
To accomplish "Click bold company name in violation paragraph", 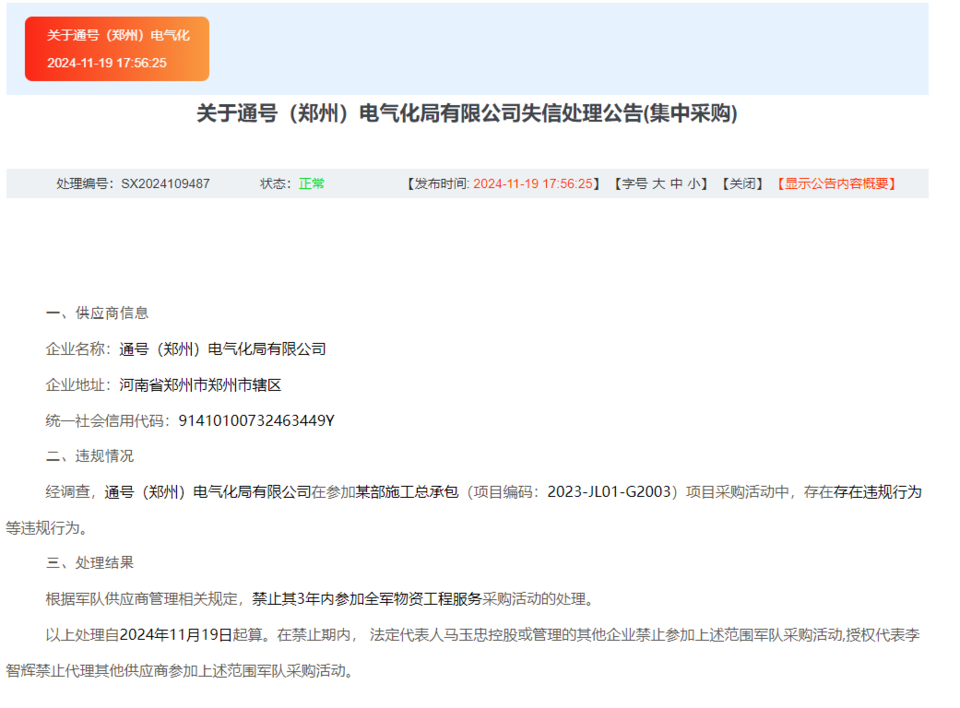I will pos(208,492).
